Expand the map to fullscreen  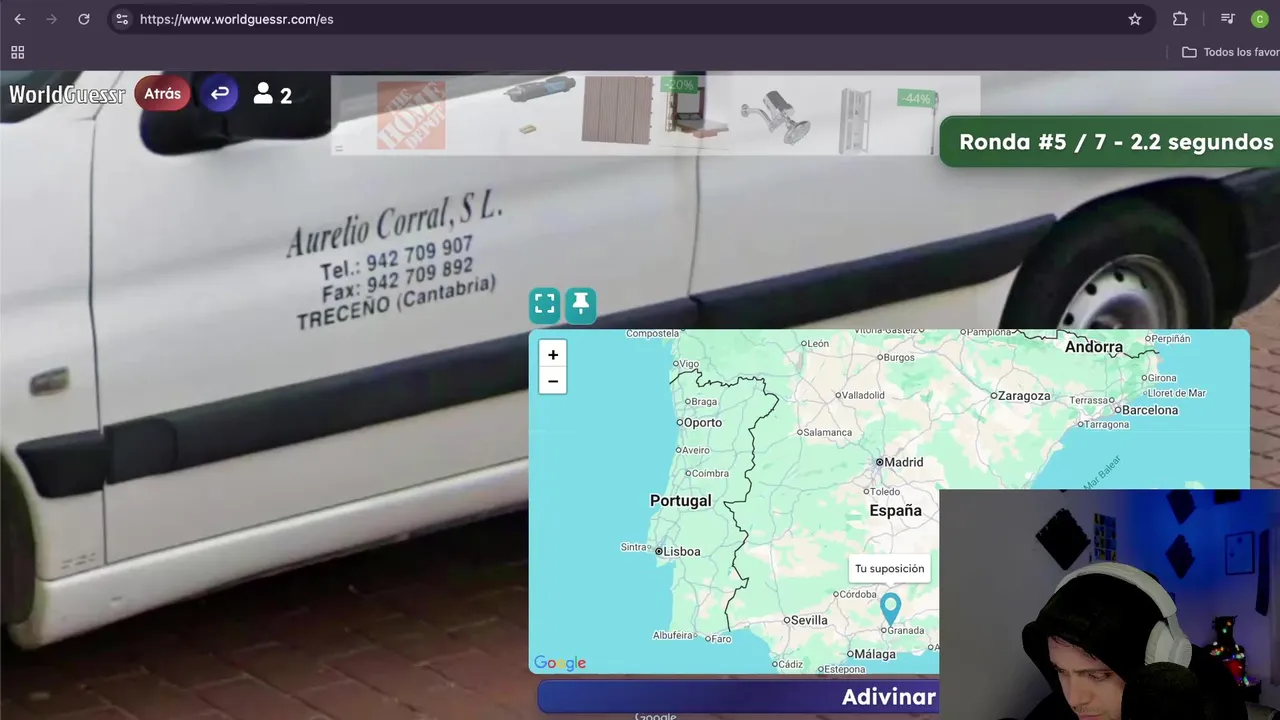[545, 304]
